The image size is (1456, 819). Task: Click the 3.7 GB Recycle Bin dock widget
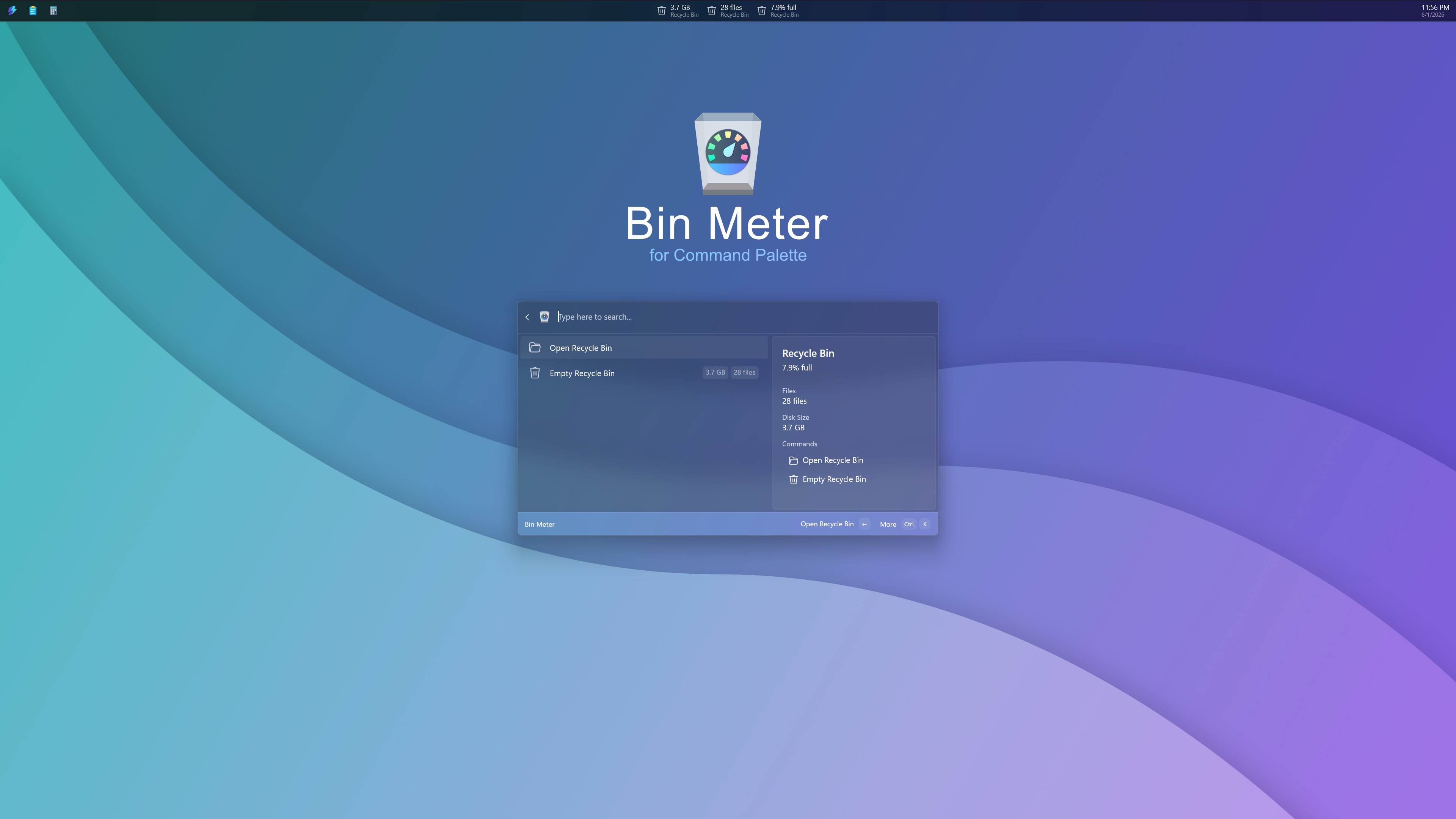pyautogui.click(x=678, y=11)
